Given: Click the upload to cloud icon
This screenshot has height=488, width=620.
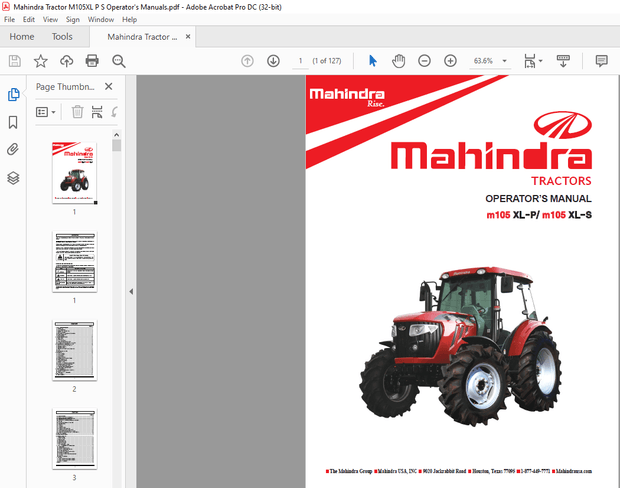Looking at the screenshot, I should click(x=66, y=61).
